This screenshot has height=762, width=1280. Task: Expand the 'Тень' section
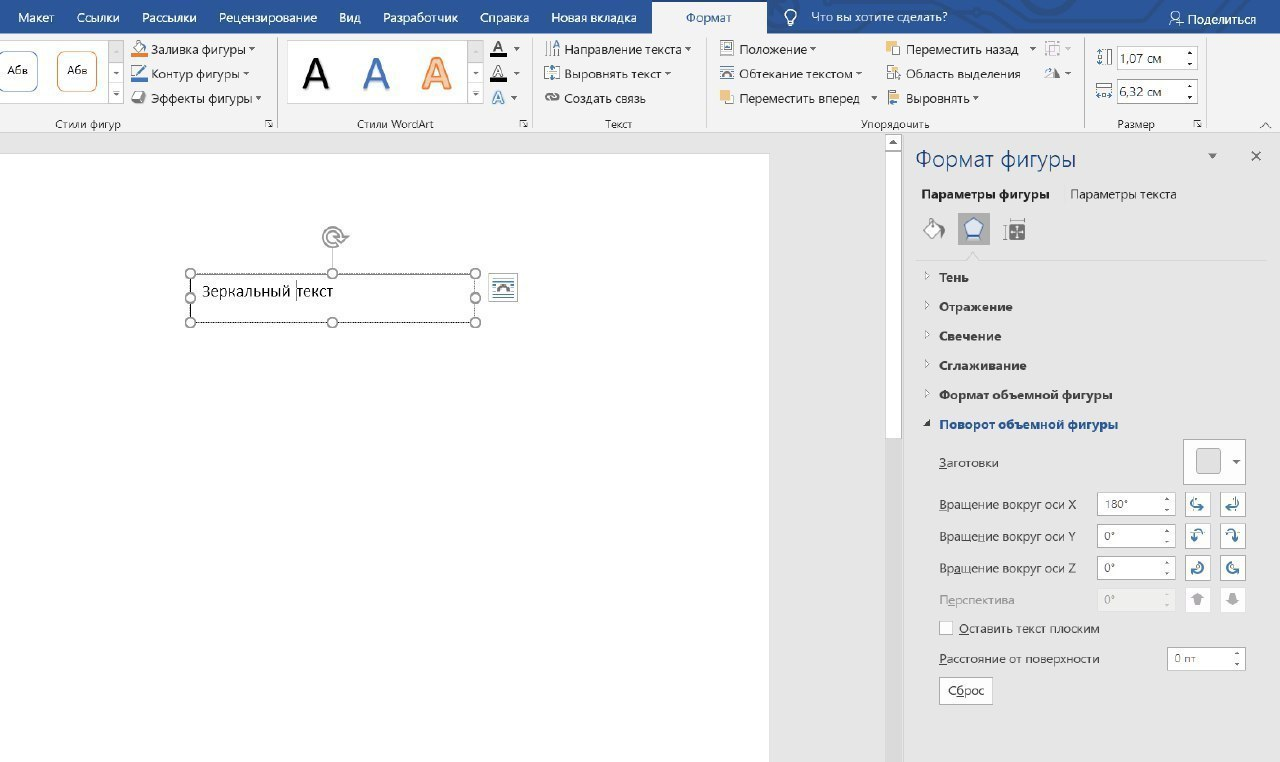pos(953,277)
